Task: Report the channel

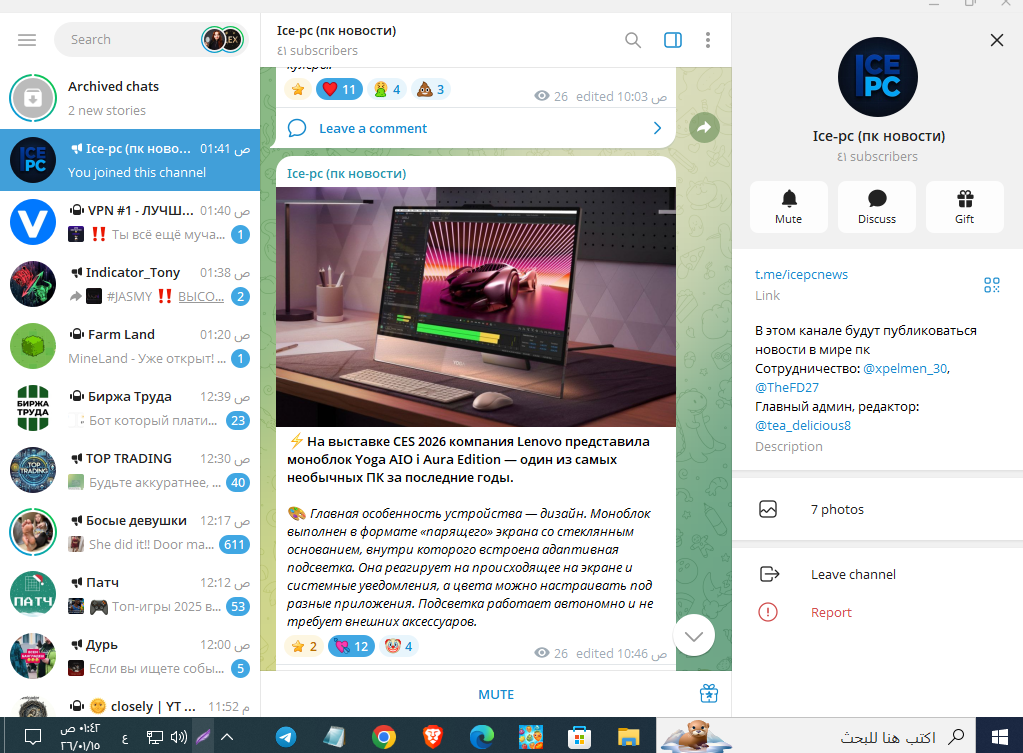Action: coord(878,612)
